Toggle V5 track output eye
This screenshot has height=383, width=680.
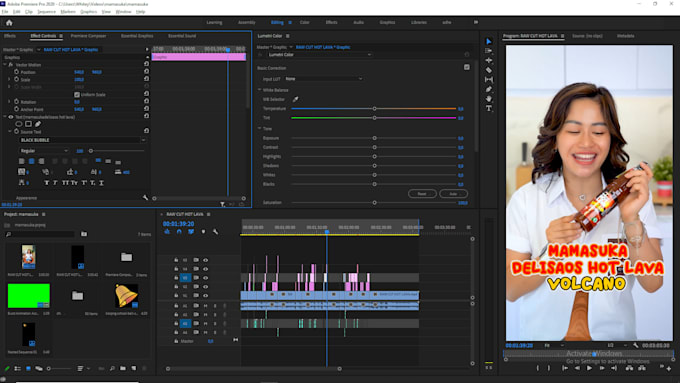point(206,260)
